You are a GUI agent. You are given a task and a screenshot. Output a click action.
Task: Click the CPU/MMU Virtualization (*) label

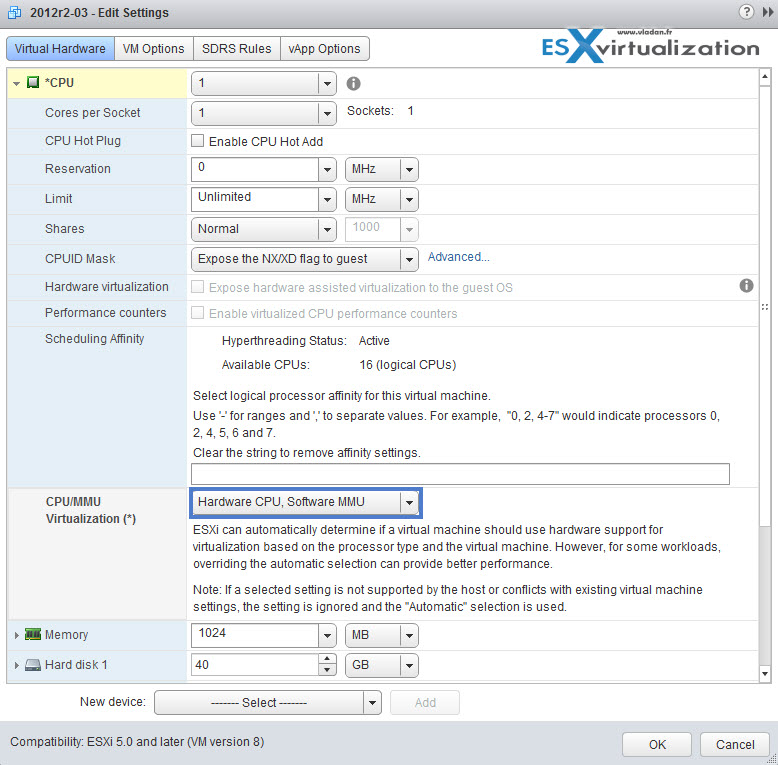[x=91, y=510]
